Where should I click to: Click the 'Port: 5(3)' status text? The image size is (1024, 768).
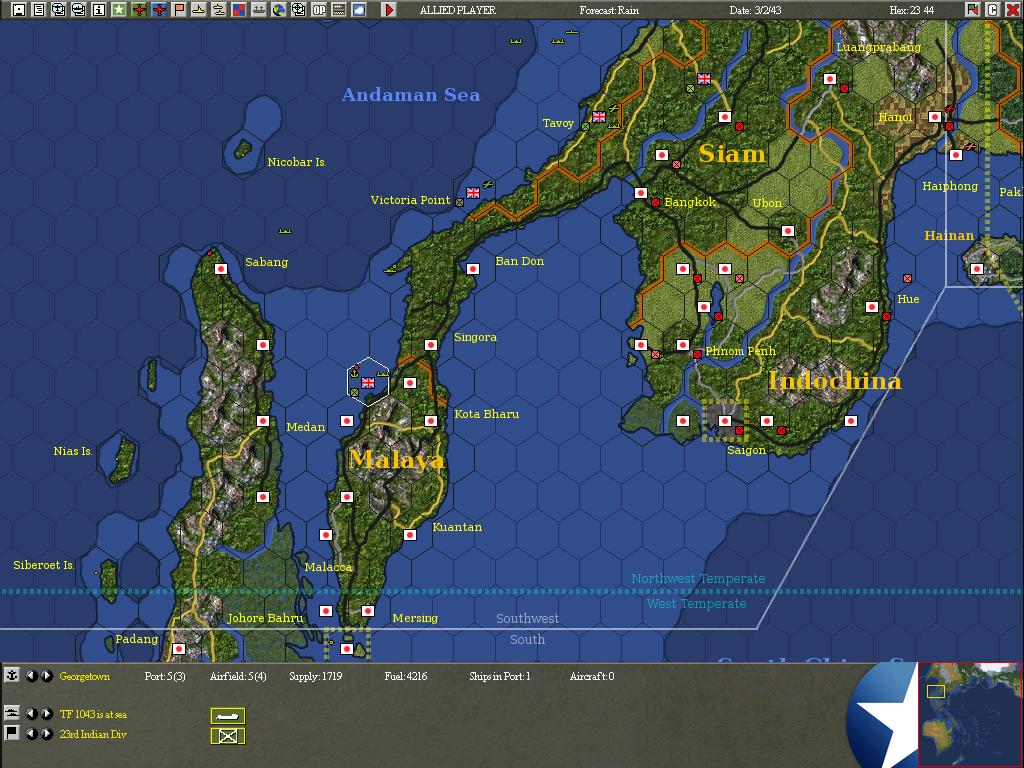[165, 676]
